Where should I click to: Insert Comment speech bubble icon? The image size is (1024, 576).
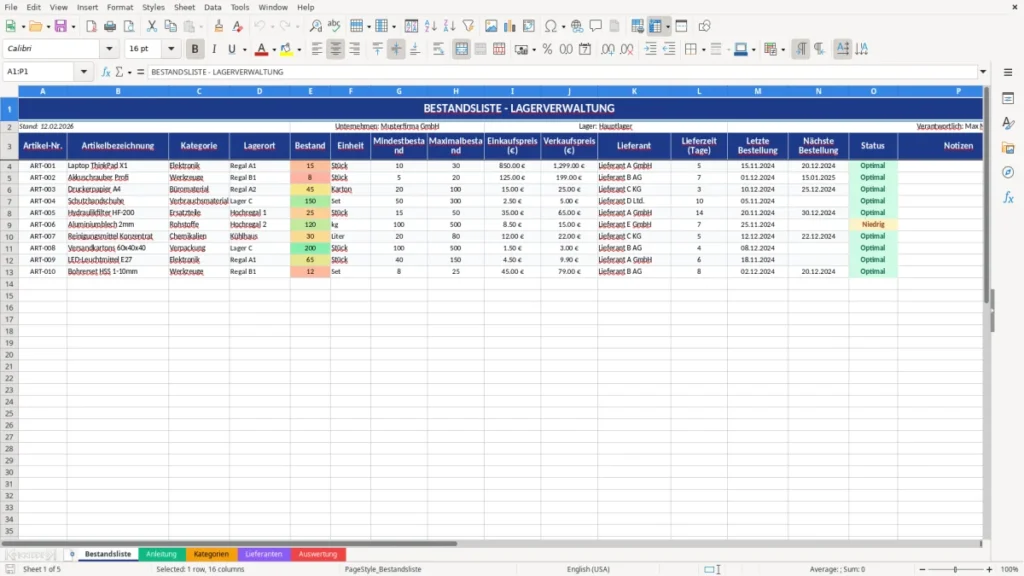coord(596,26)
